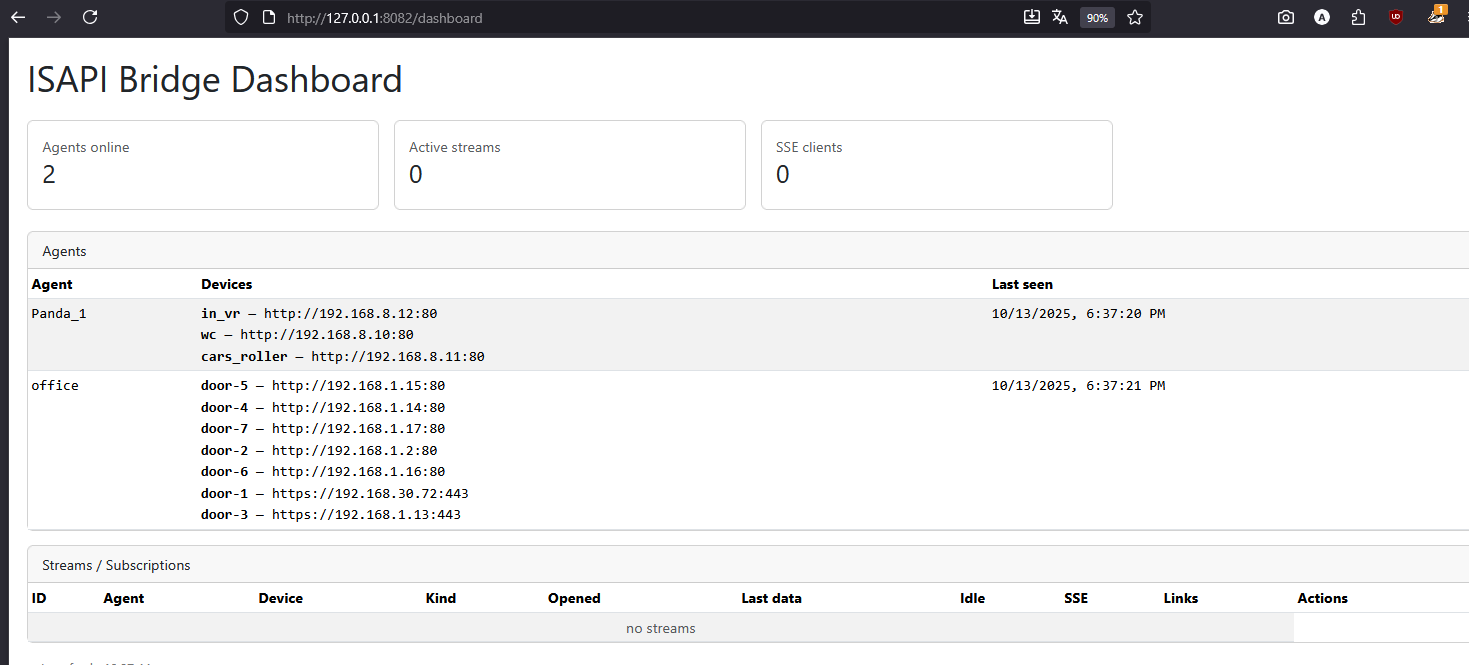This screenshot has height=665, width=1469.
Task: Click the browser back arrow
Action: (x=19, y=17)
